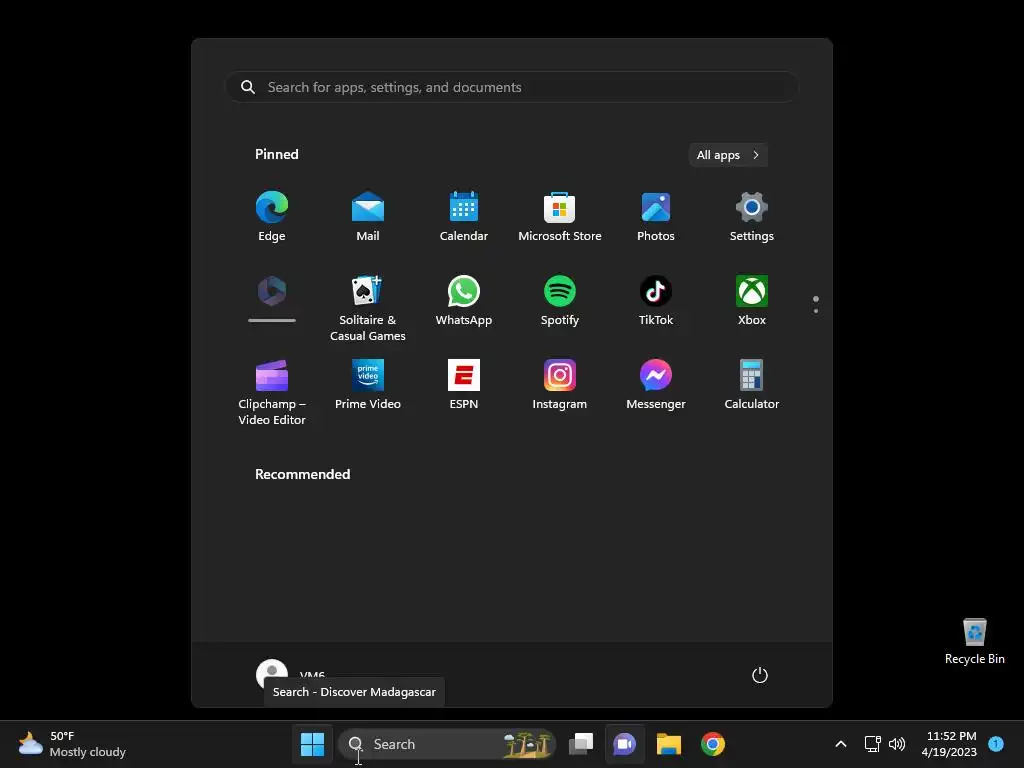Open TikTok app
Viewport: 1024px width, 768px height.
(x=656, y=300)
